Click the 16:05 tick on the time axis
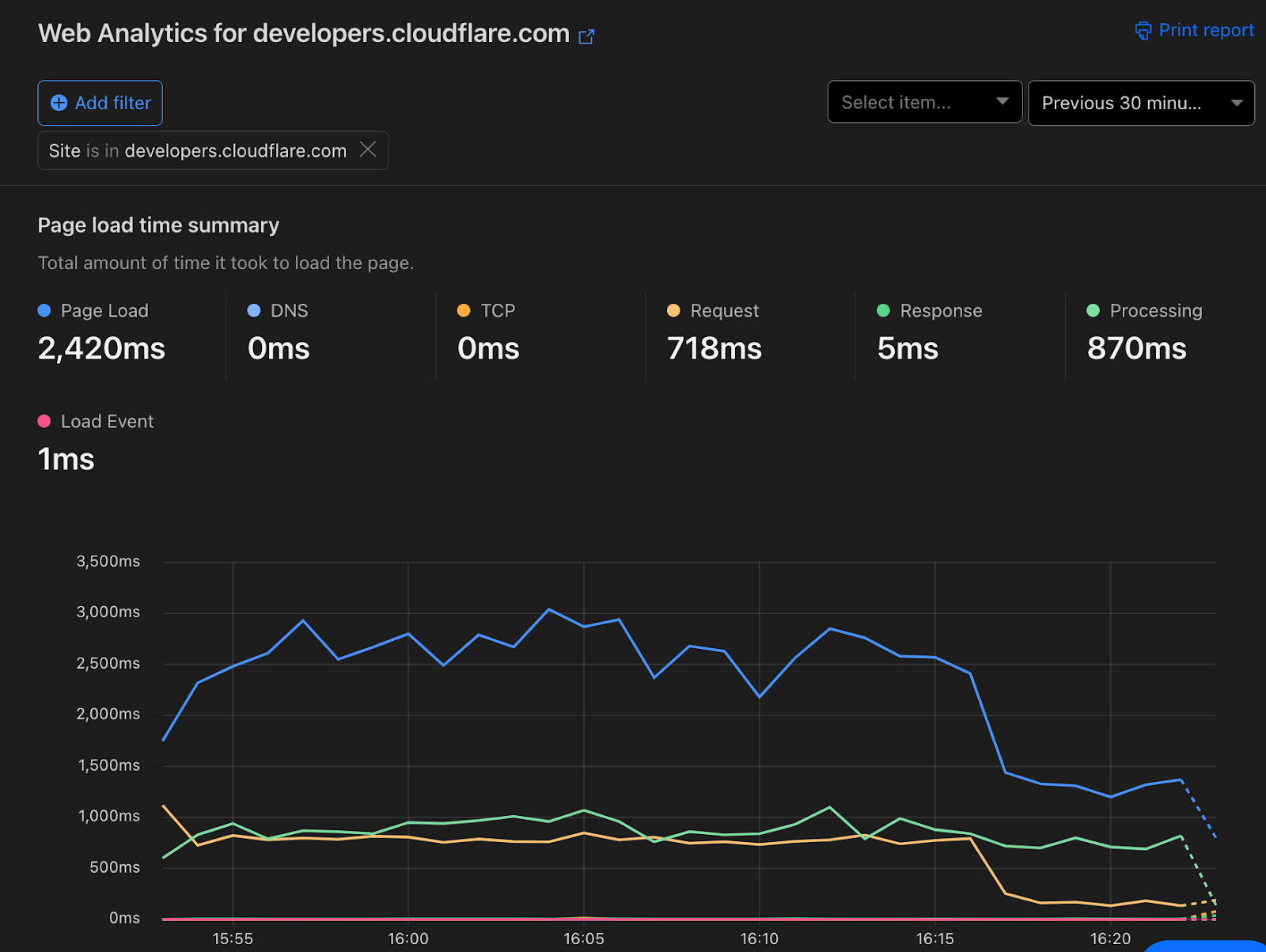 (x=584, y=939)
